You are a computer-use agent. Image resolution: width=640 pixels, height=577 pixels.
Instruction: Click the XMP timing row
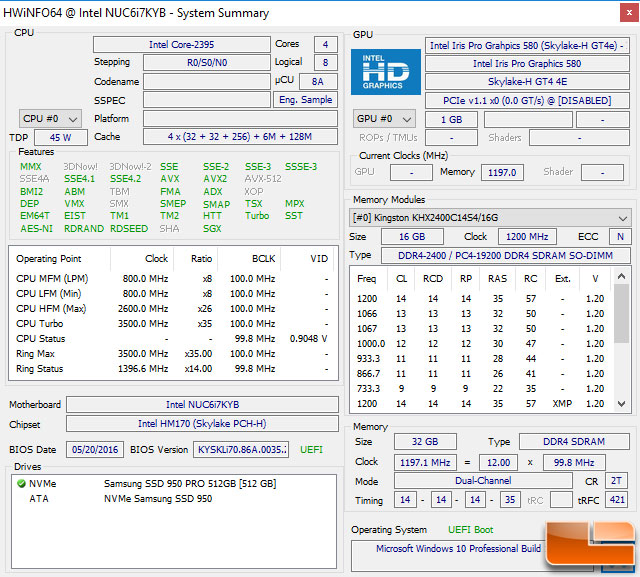tap(480, 404)
